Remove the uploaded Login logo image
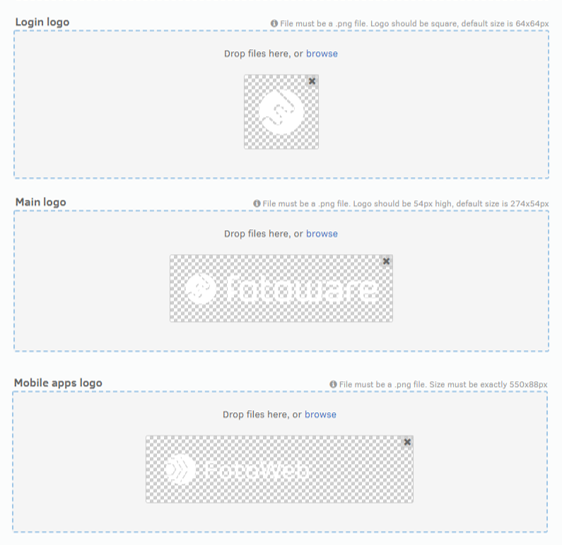This screenshot has height=545, width=562. (x=312, y=81)
